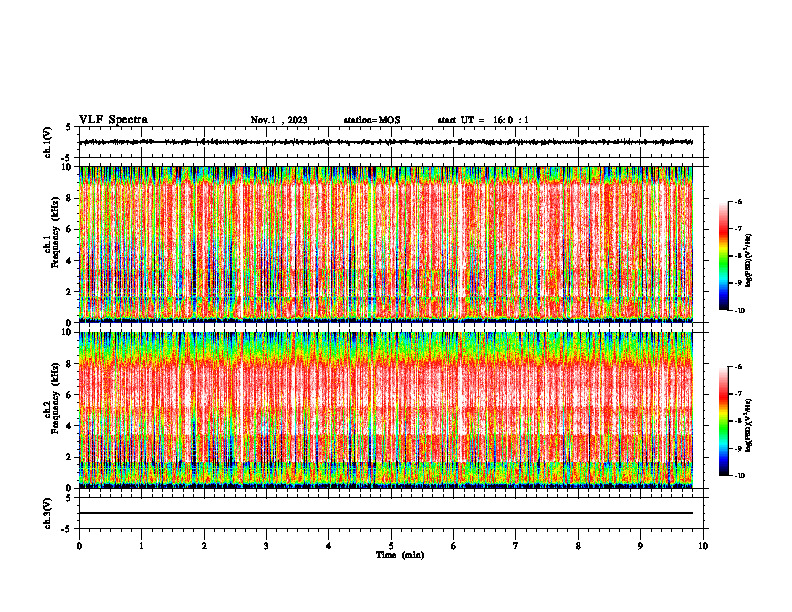Click the "Time (min)" axis label
The height and width of the screenshot is (612, 792).
400,555
